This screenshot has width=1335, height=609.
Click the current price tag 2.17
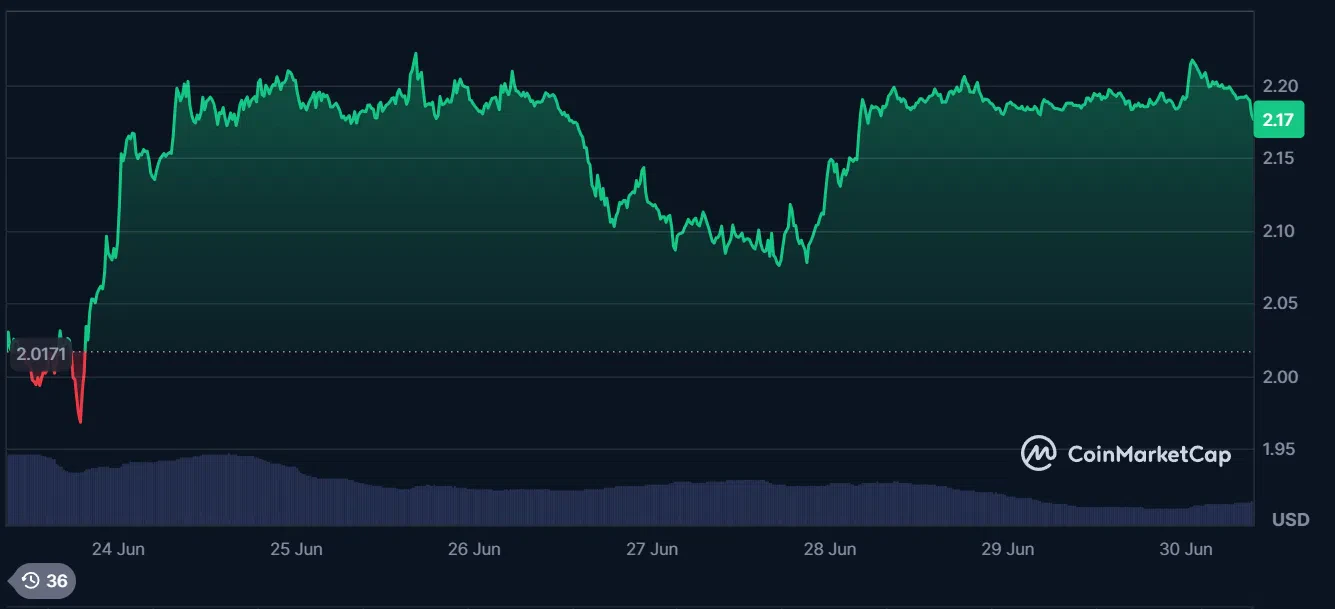[x=1278, y=120]
